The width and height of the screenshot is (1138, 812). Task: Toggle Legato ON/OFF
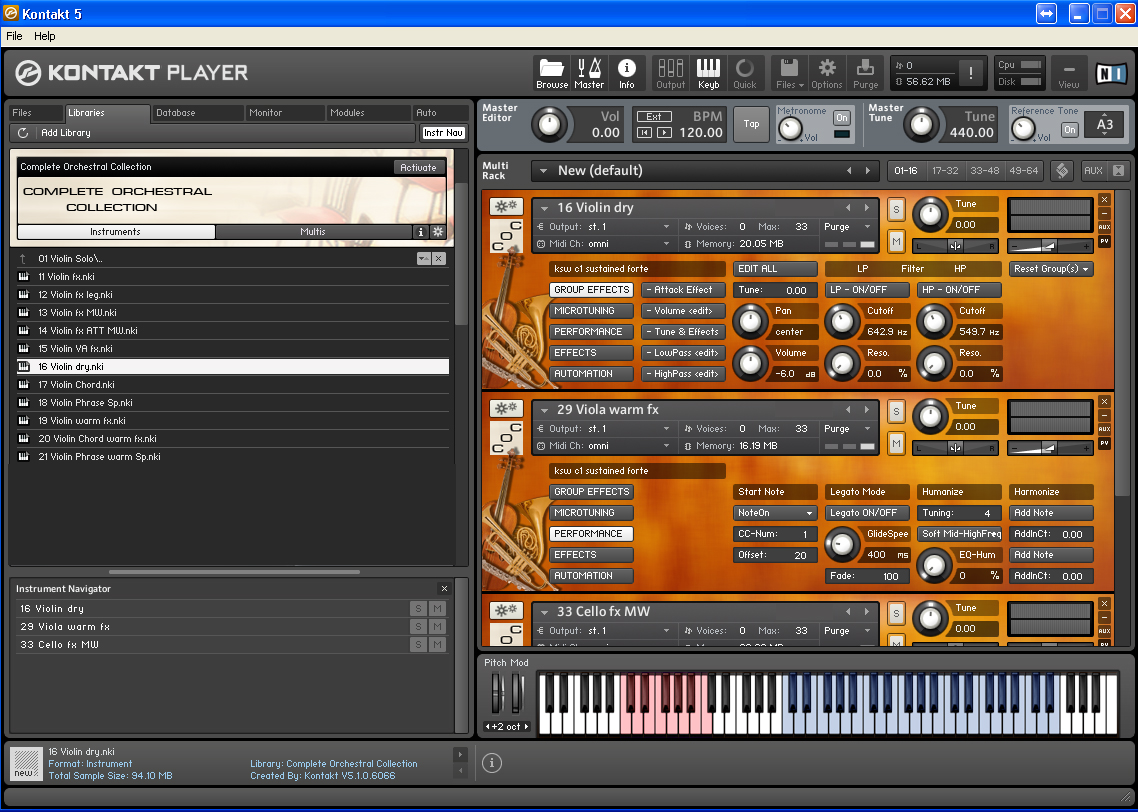(867, 513)
